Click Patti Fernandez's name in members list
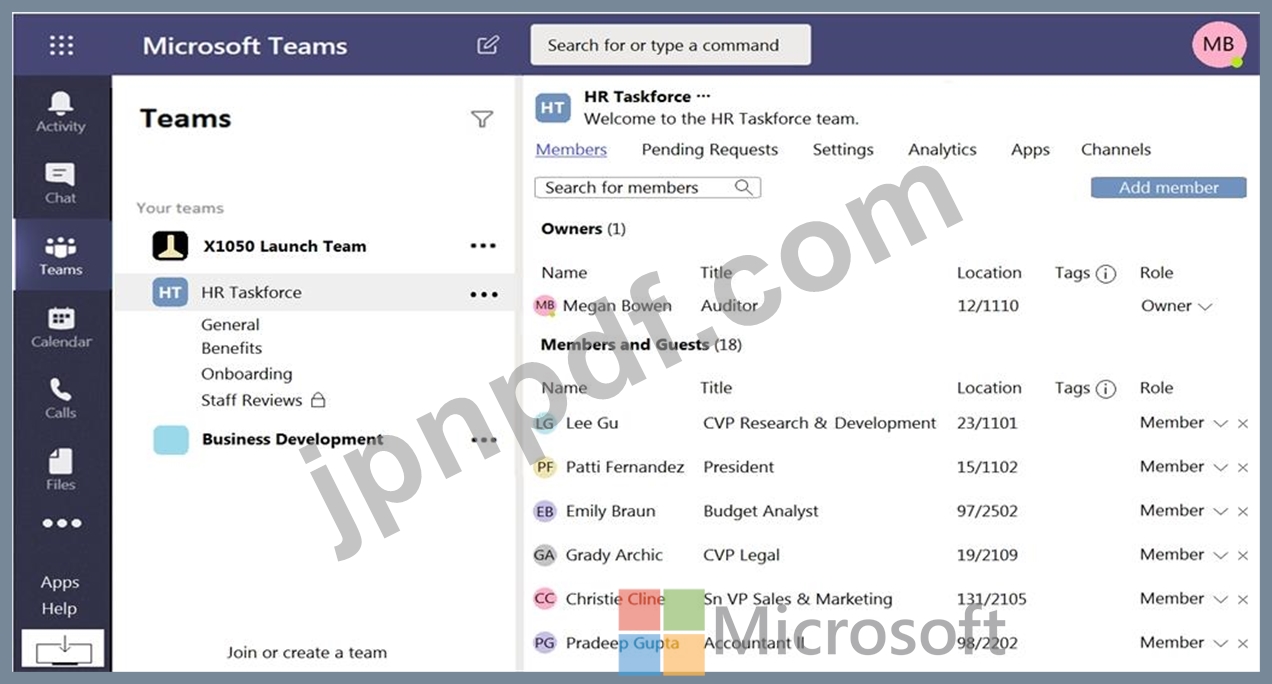Screen dimensions: 1272x684 pyautogui.click(x=625, y=467)
